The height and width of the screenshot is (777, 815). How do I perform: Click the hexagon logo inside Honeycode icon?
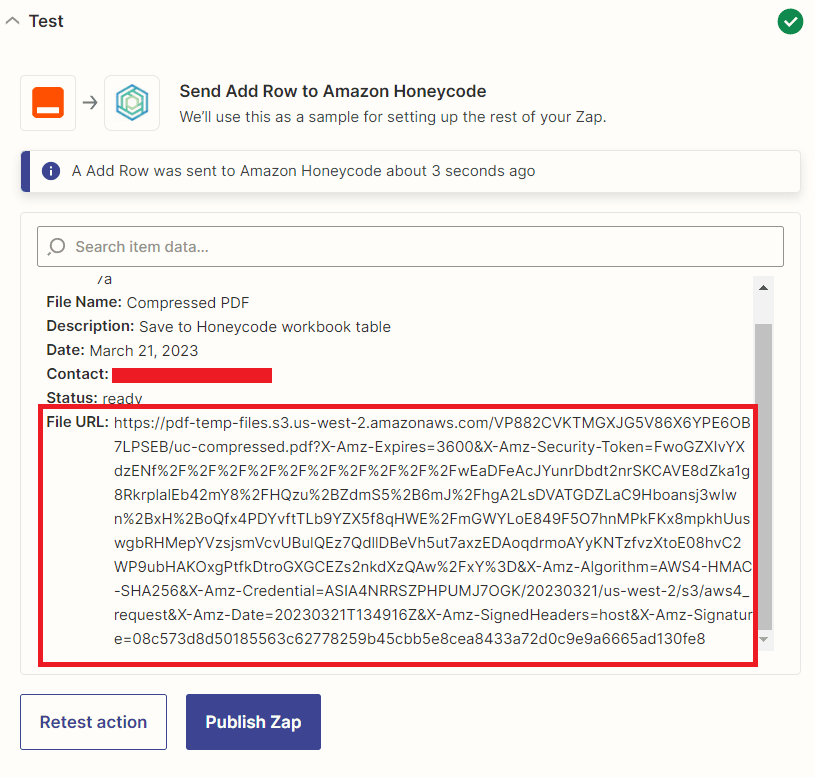pyautogui.click(x=133, y=103)
